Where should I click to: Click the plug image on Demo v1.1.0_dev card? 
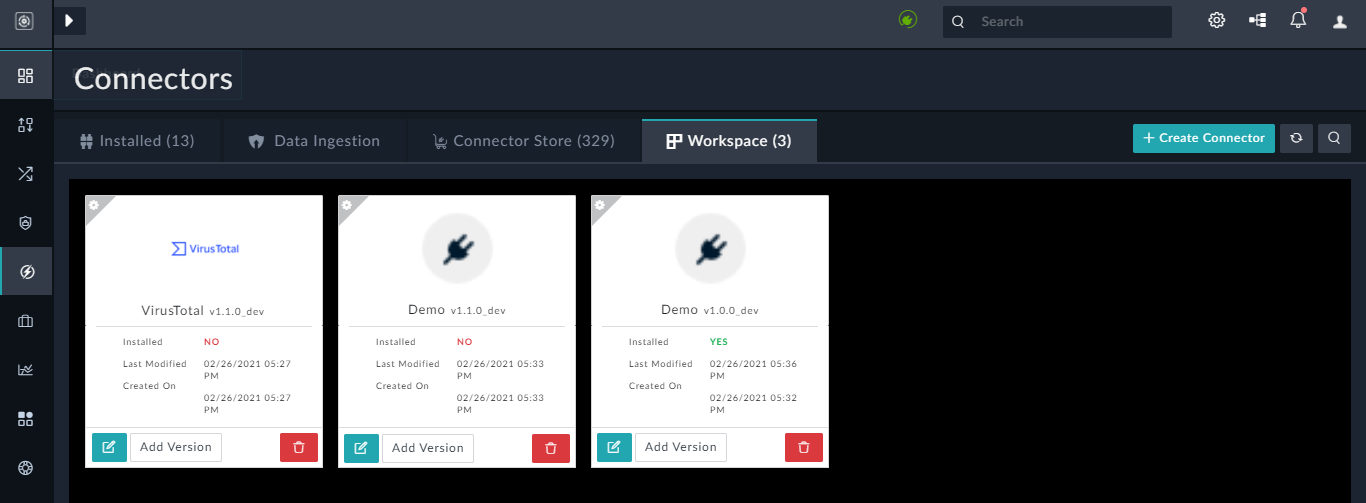click(x=457, y=248)
